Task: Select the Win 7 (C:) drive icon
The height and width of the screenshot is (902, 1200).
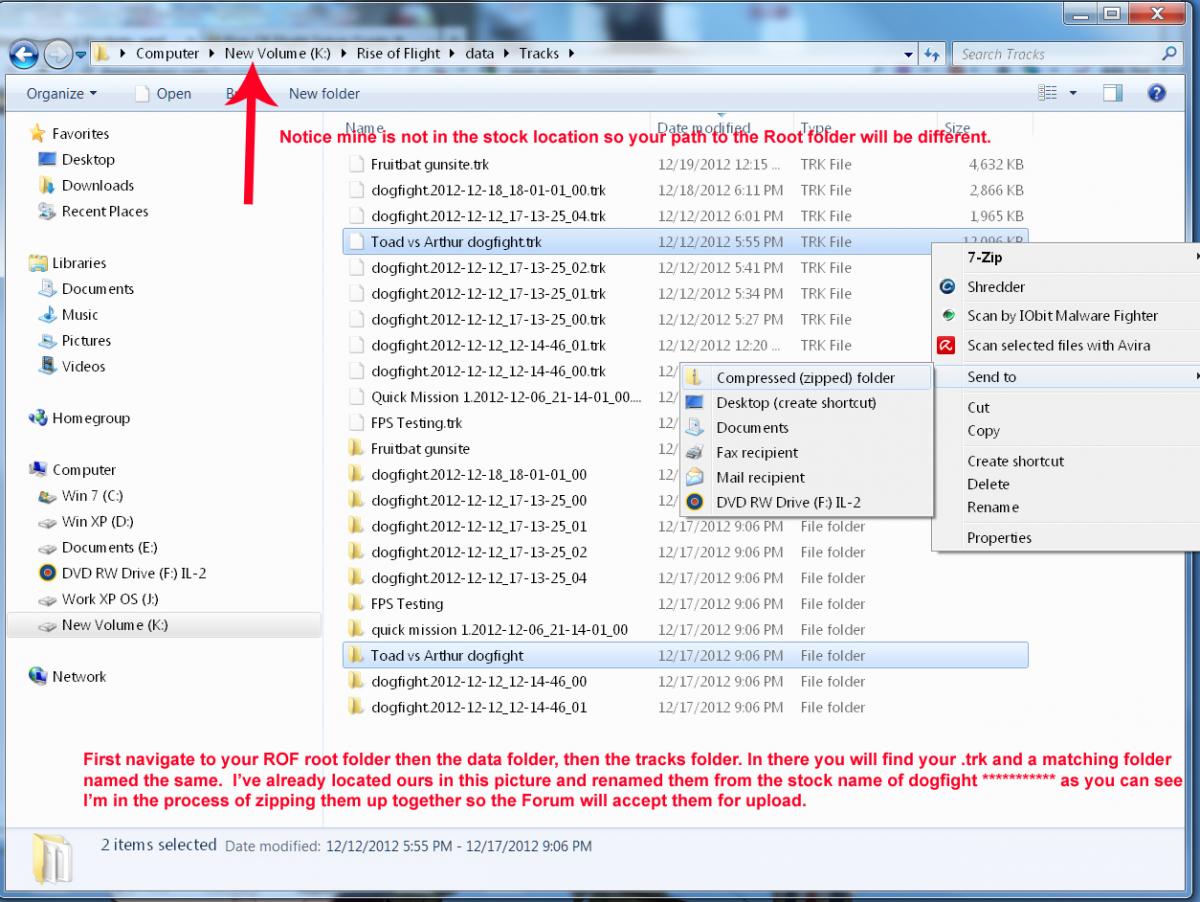Action: tap(47, 496)
